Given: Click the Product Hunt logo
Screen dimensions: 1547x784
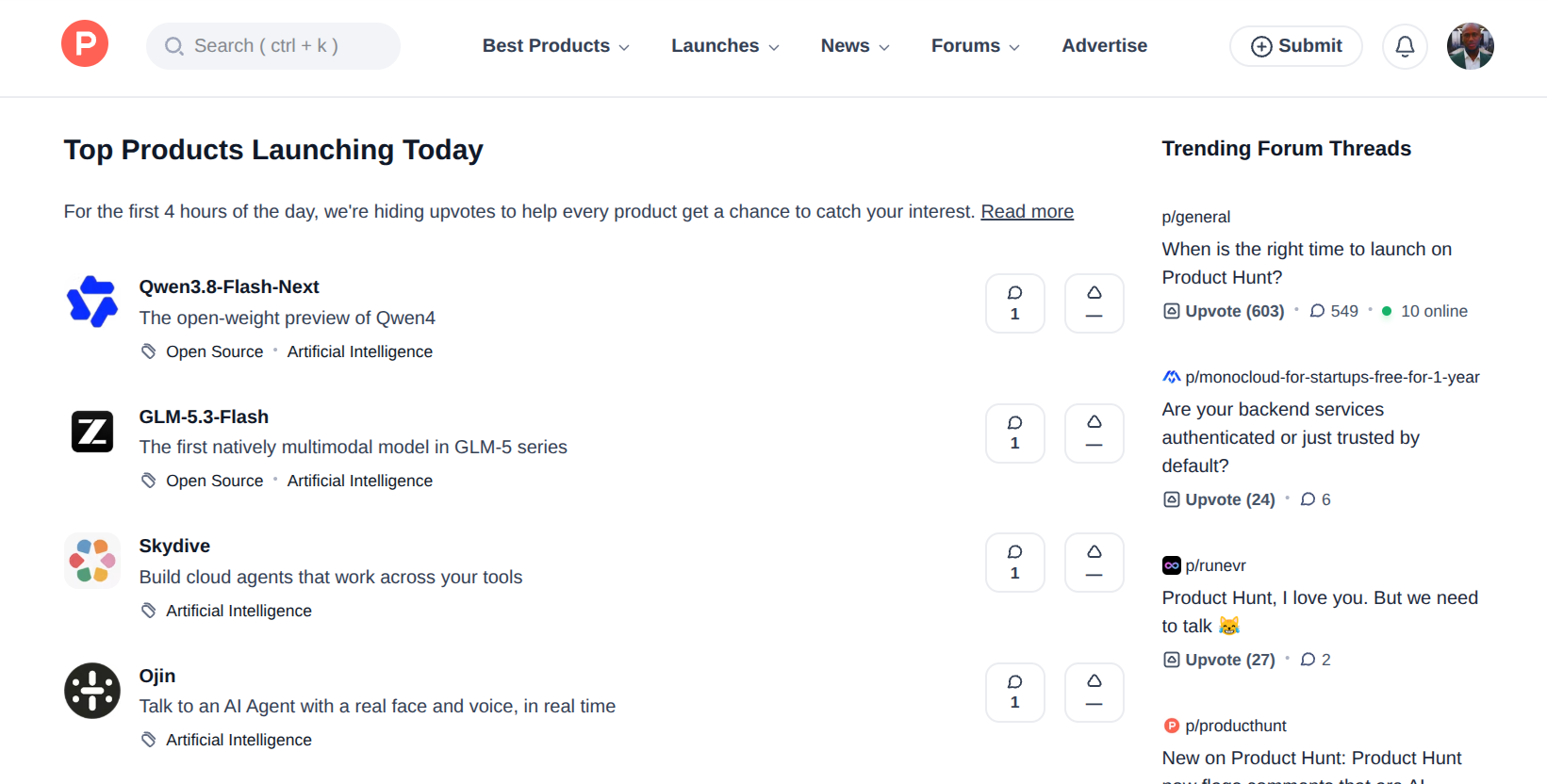Looking at the screenshot, I should pos(85,44).
